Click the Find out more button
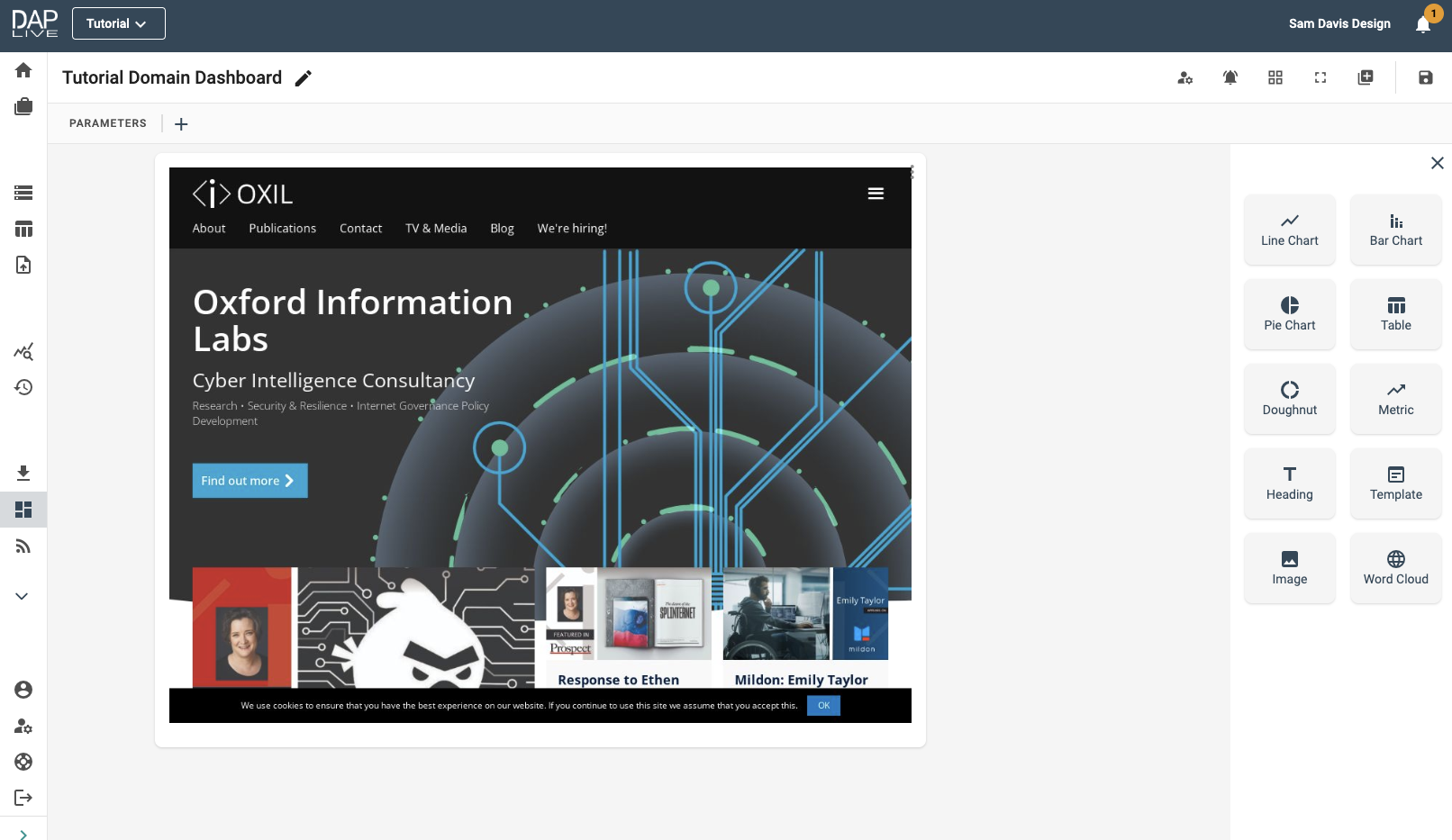The height and width of the screenshot is (840, 1452). [x=250, y=481]
